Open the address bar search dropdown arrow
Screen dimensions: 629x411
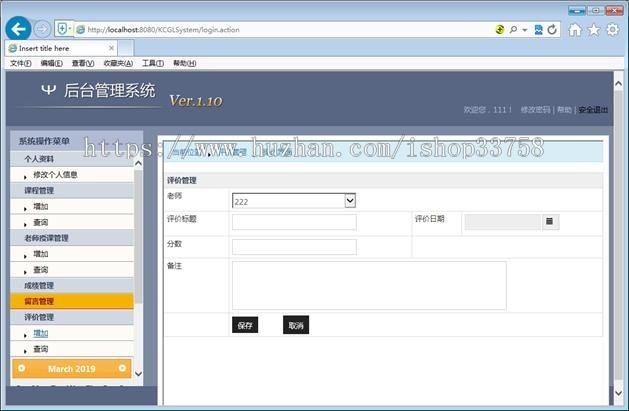pos(525,30)
